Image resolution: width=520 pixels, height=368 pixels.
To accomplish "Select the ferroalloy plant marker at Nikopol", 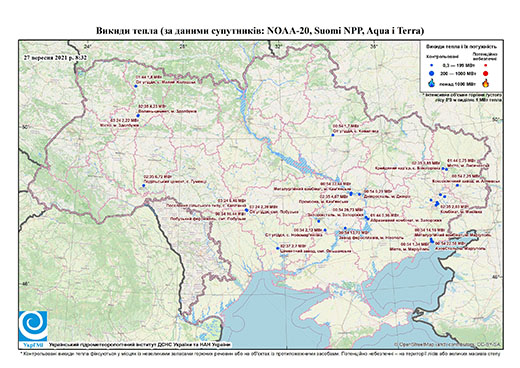I will pyautogui.click(x=345, y=228).
